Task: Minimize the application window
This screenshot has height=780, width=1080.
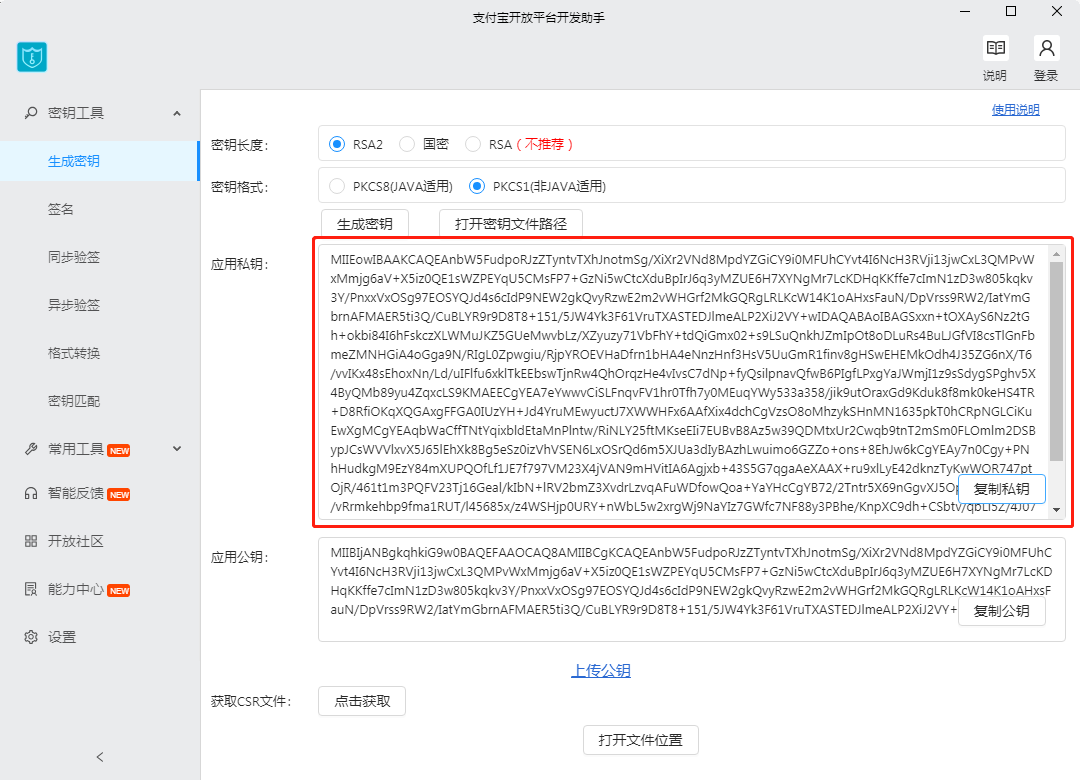Action: tap(965, 11)
